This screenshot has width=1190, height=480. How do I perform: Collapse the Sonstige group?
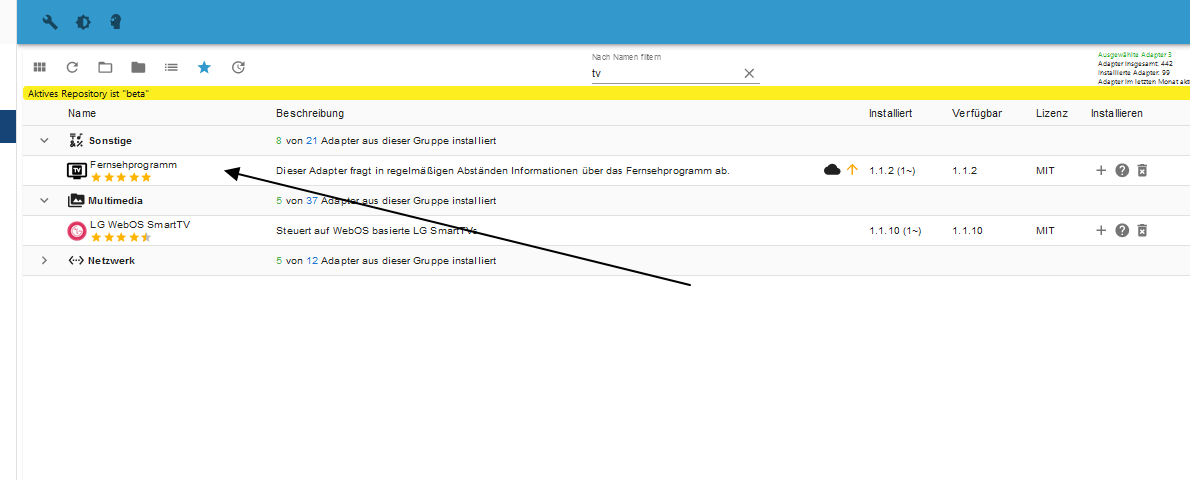click(44, 141)
